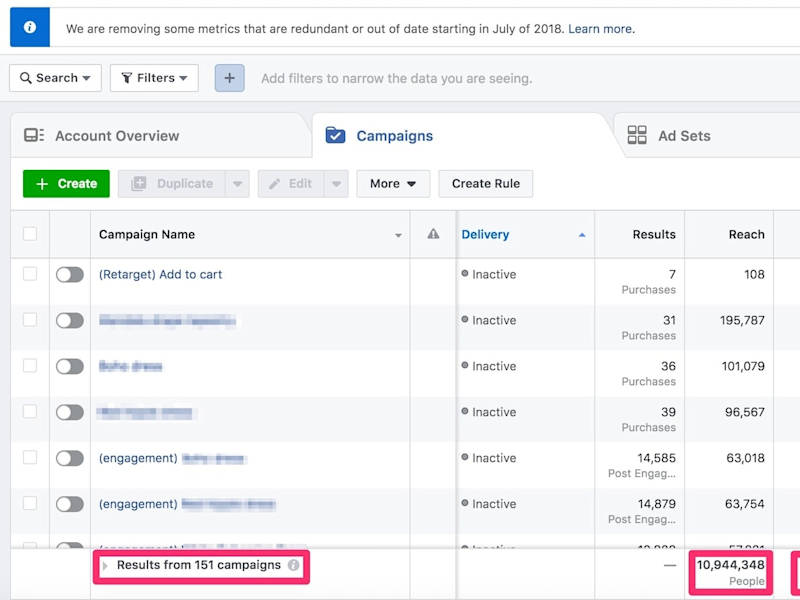
Task: Click the 96,567 reach value
Action: tap(745, 412)
